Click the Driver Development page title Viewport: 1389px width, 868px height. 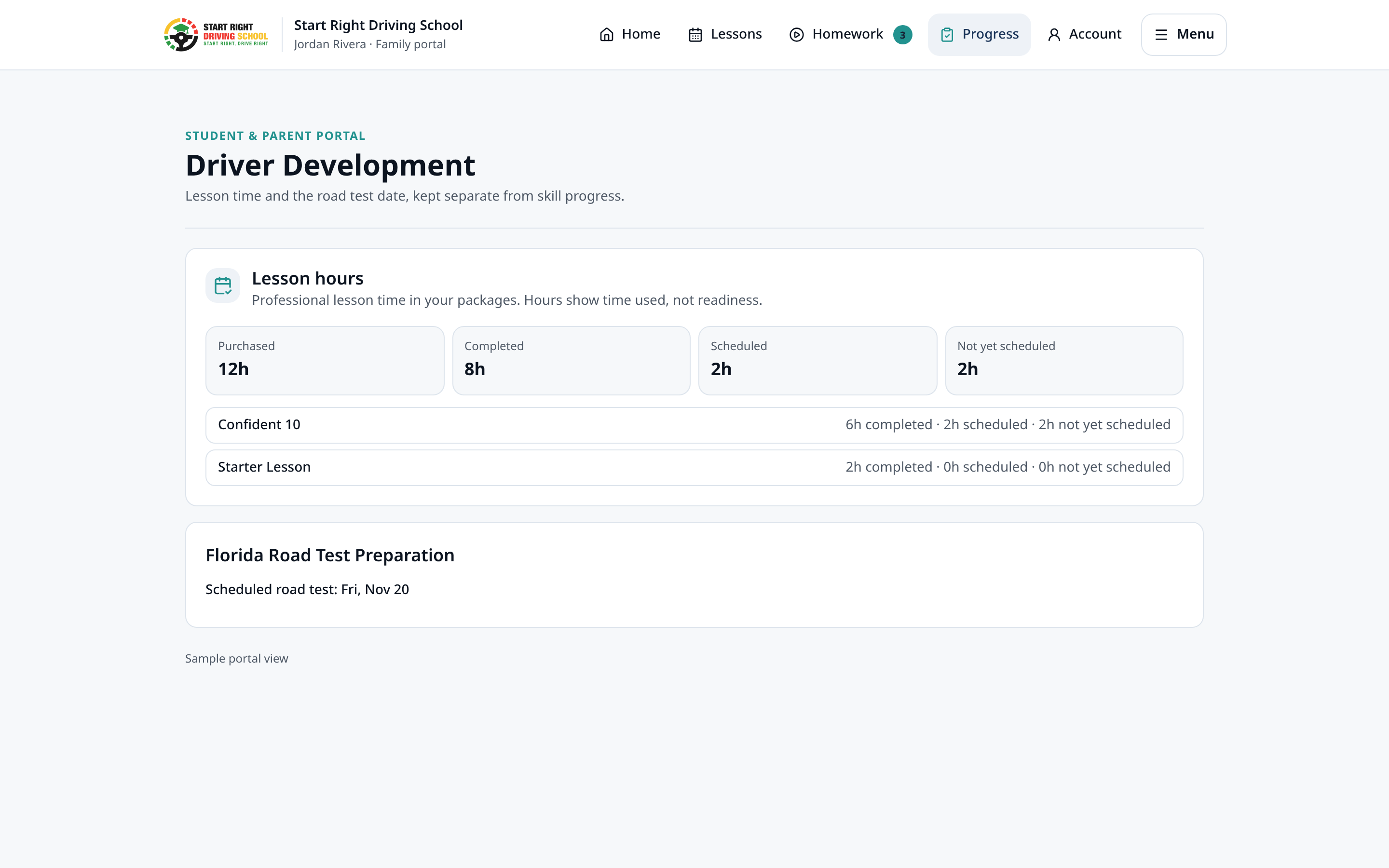coord(330,165)
